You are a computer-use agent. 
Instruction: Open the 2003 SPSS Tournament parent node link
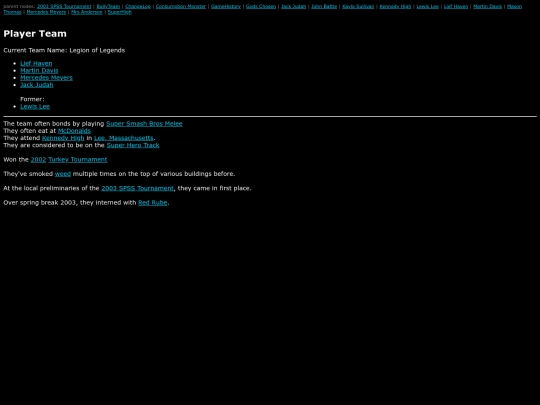[64, 6]
